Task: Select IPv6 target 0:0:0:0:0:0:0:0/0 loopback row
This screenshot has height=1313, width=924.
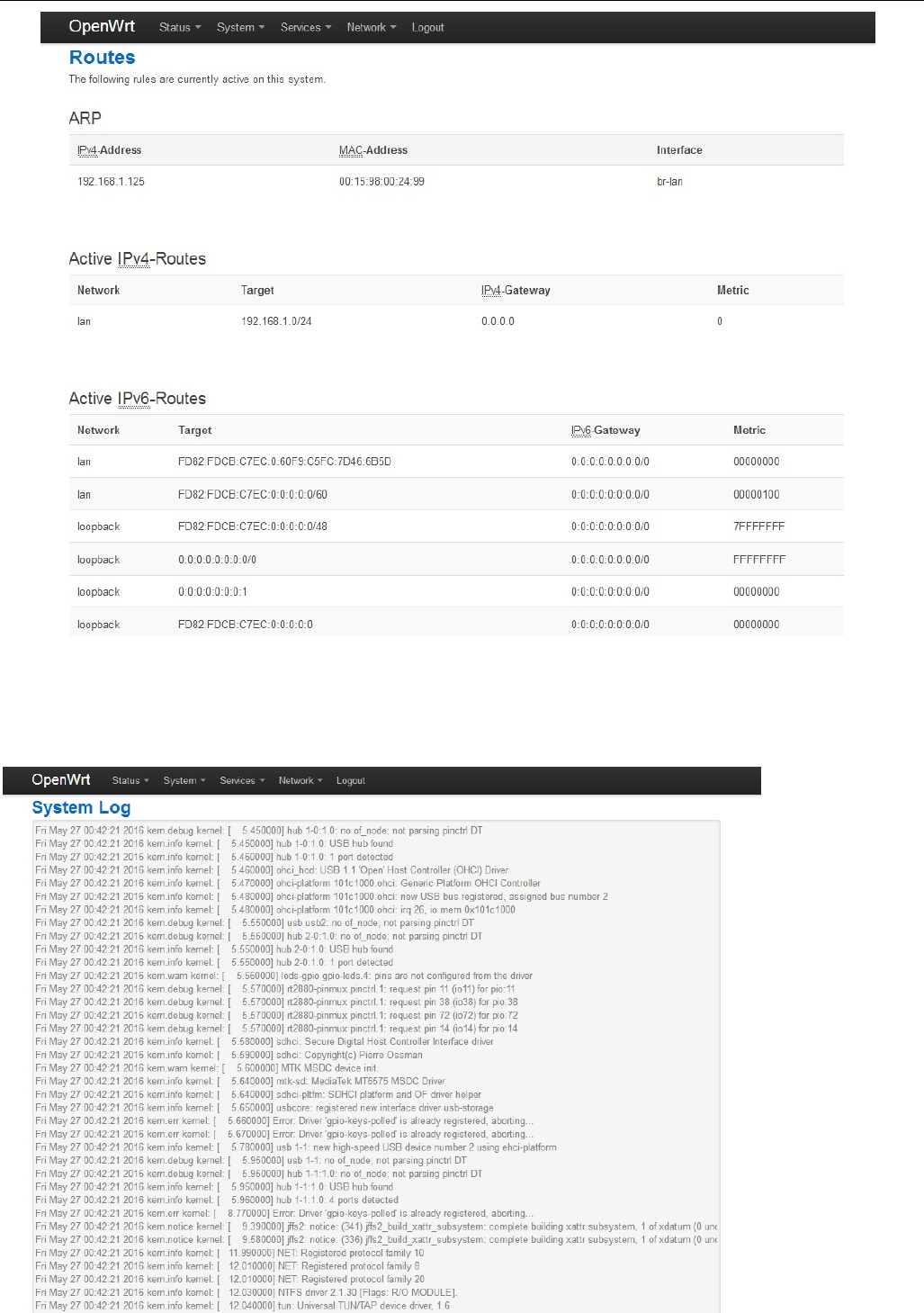Action: tap(217, 560)
